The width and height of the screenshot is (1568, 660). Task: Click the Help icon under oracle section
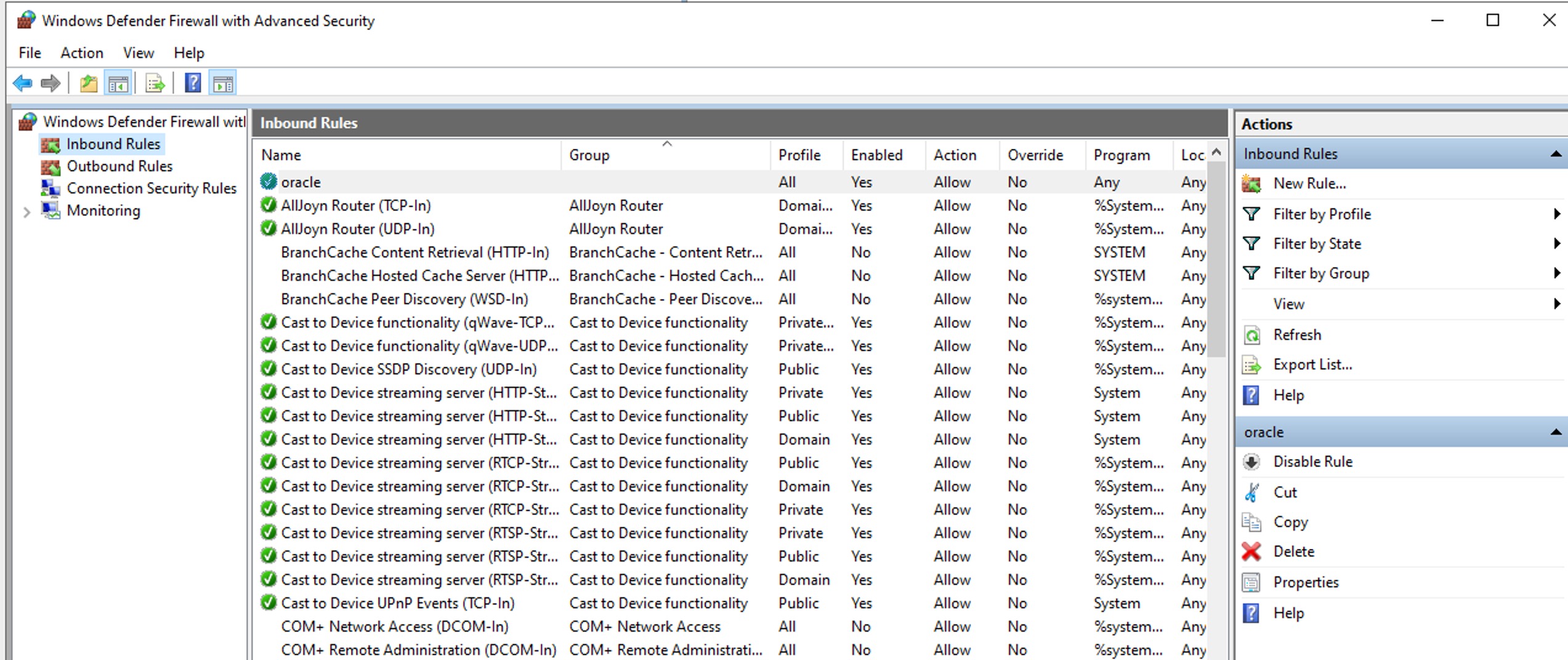pos(1251,613)
